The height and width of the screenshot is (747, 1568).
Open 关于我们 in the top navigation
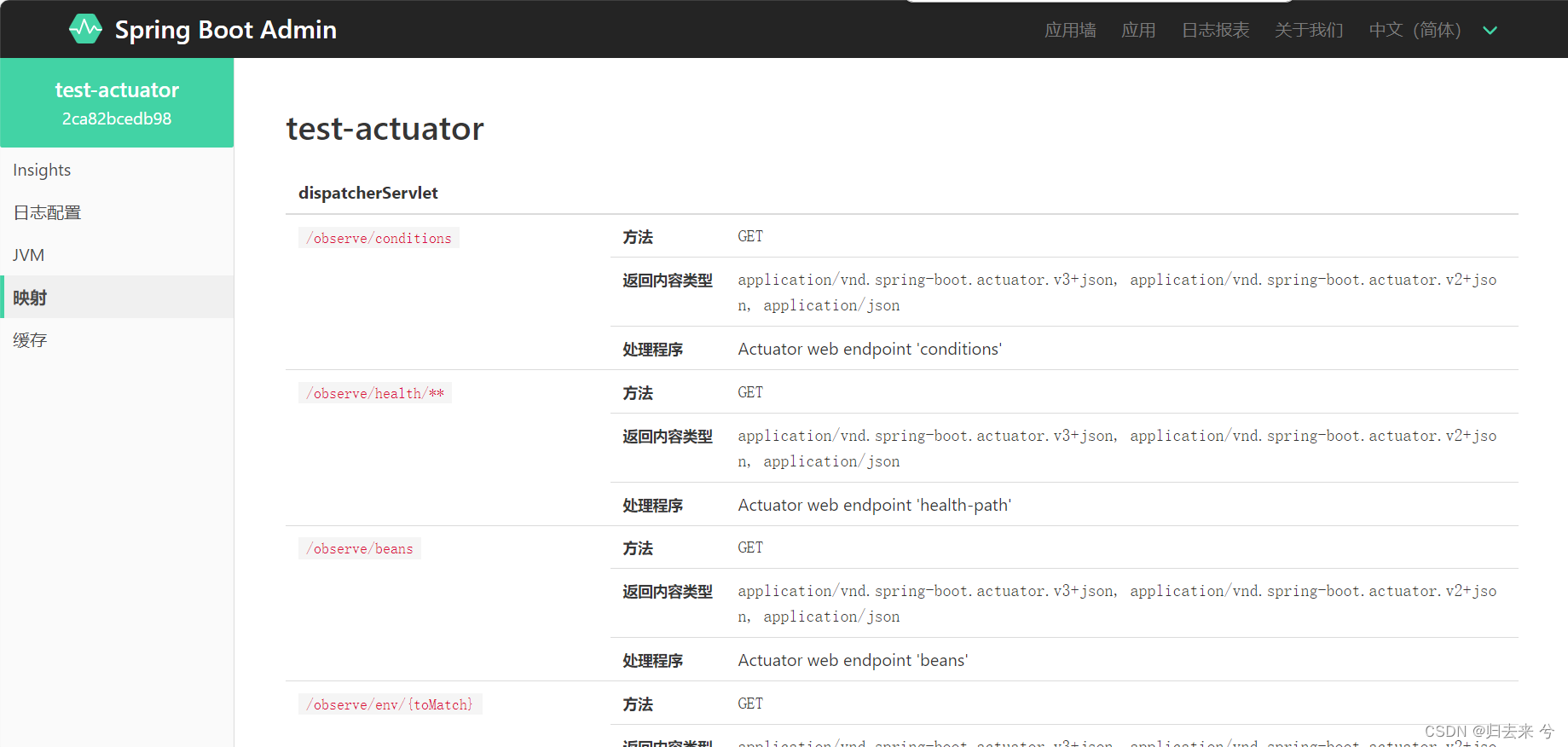(1309, 30)
